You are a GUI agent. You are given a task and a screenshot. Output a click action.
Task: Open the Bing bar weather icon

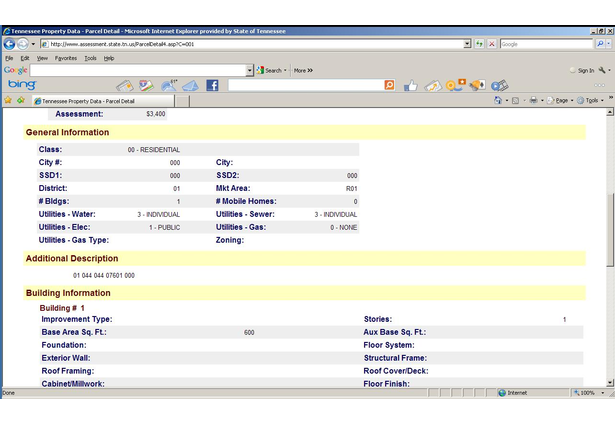coord(169,85)
